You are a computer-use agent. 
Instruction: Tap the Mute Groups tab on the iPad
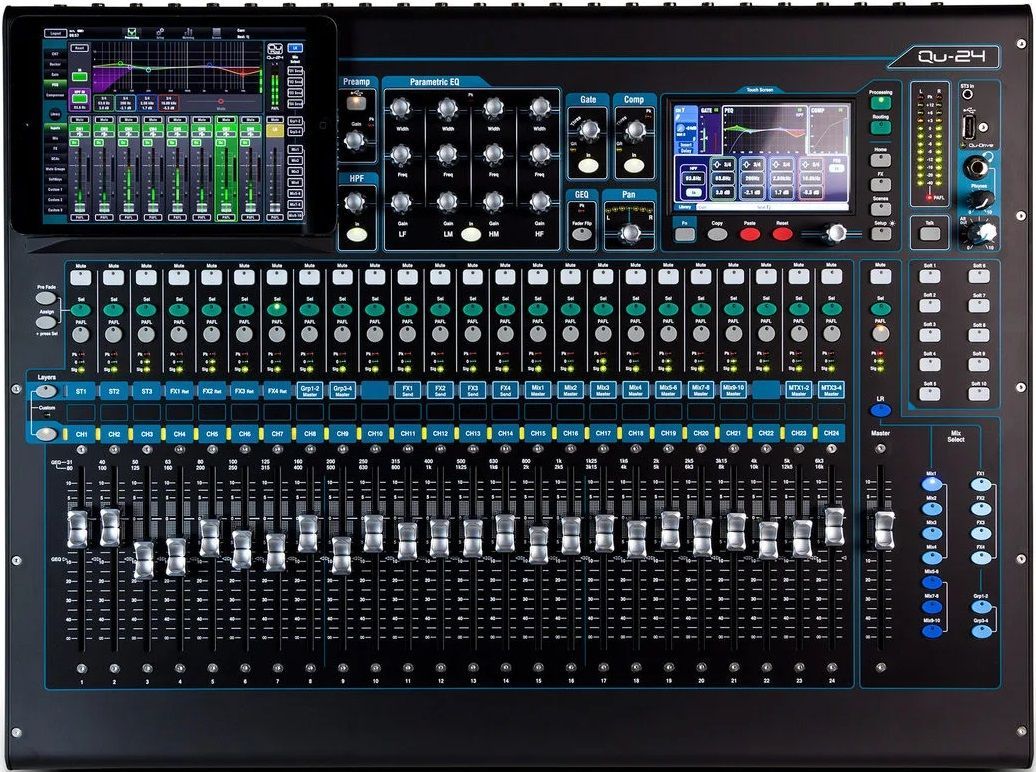click(x=56, y=169)
